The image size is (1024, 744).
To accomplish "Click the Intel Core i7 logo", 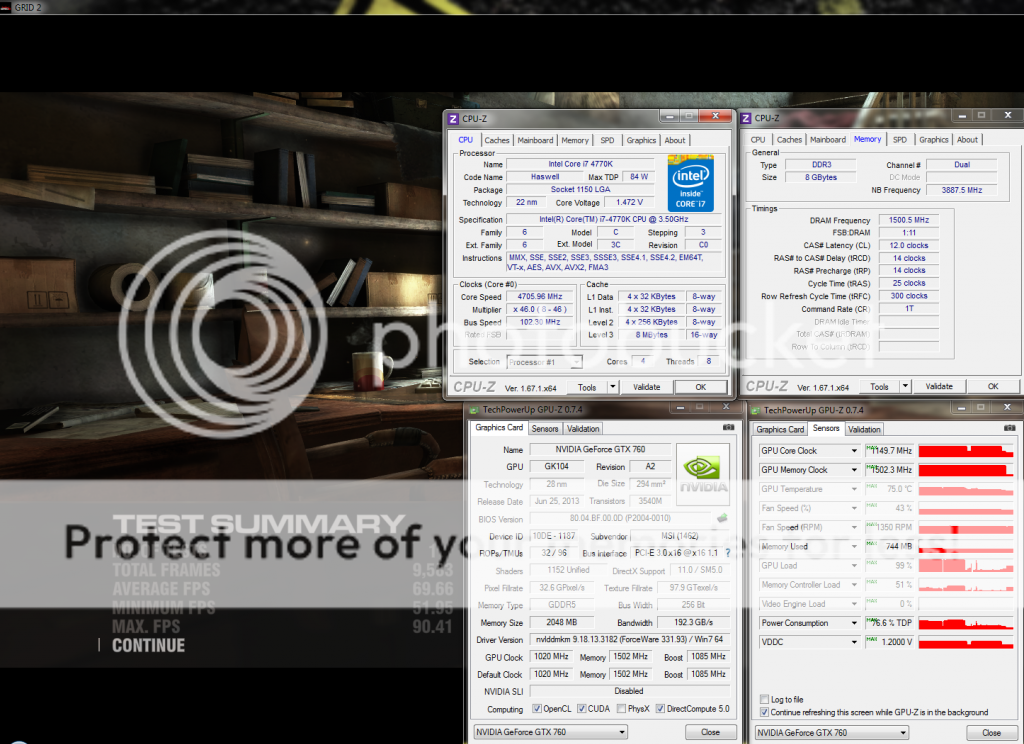I will pos(689,181).
